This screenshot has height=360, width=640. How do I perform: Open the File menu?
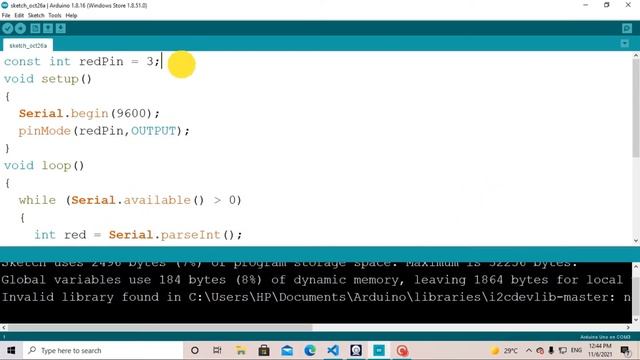(x=6, y=16)
